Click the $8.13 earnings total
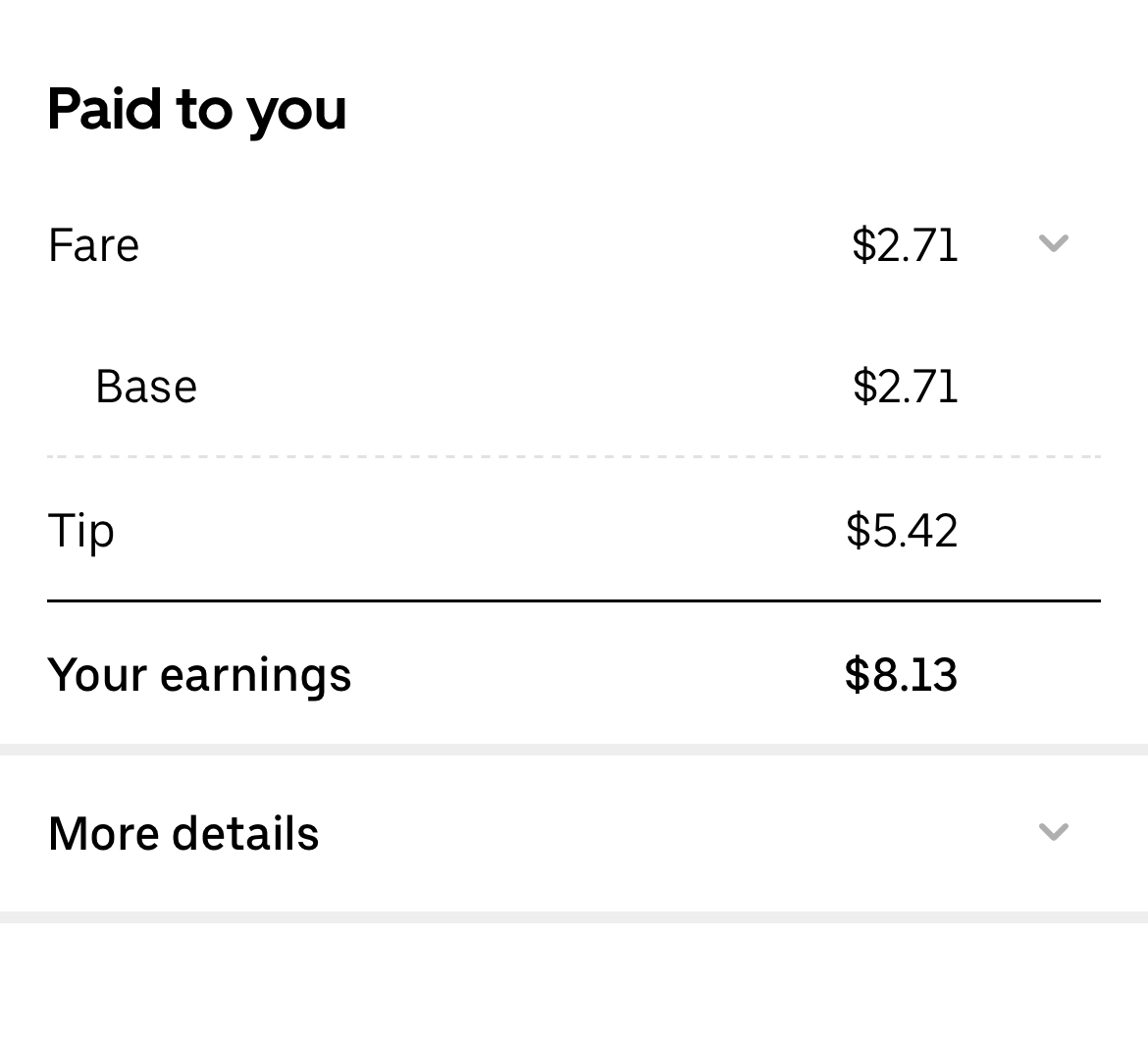Image resolution: width=1148 pixels, height=1041 pixels. [901, 673]
